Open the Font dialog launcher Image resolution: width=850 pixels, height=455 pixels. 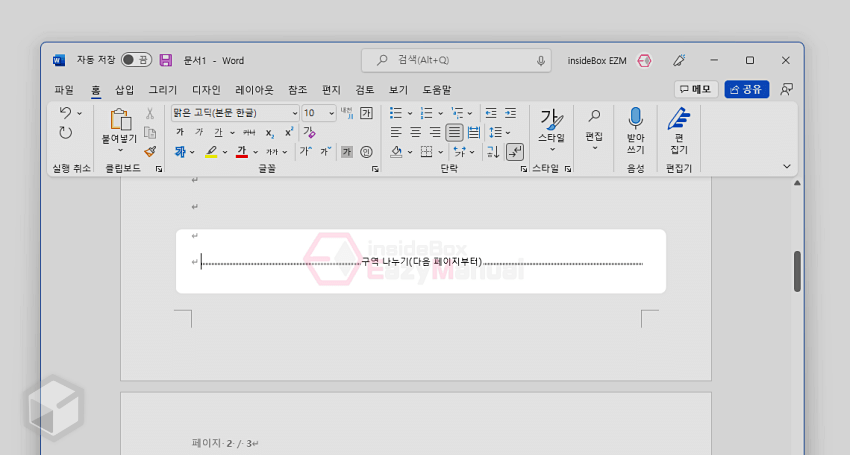click(x=375, y=169)
